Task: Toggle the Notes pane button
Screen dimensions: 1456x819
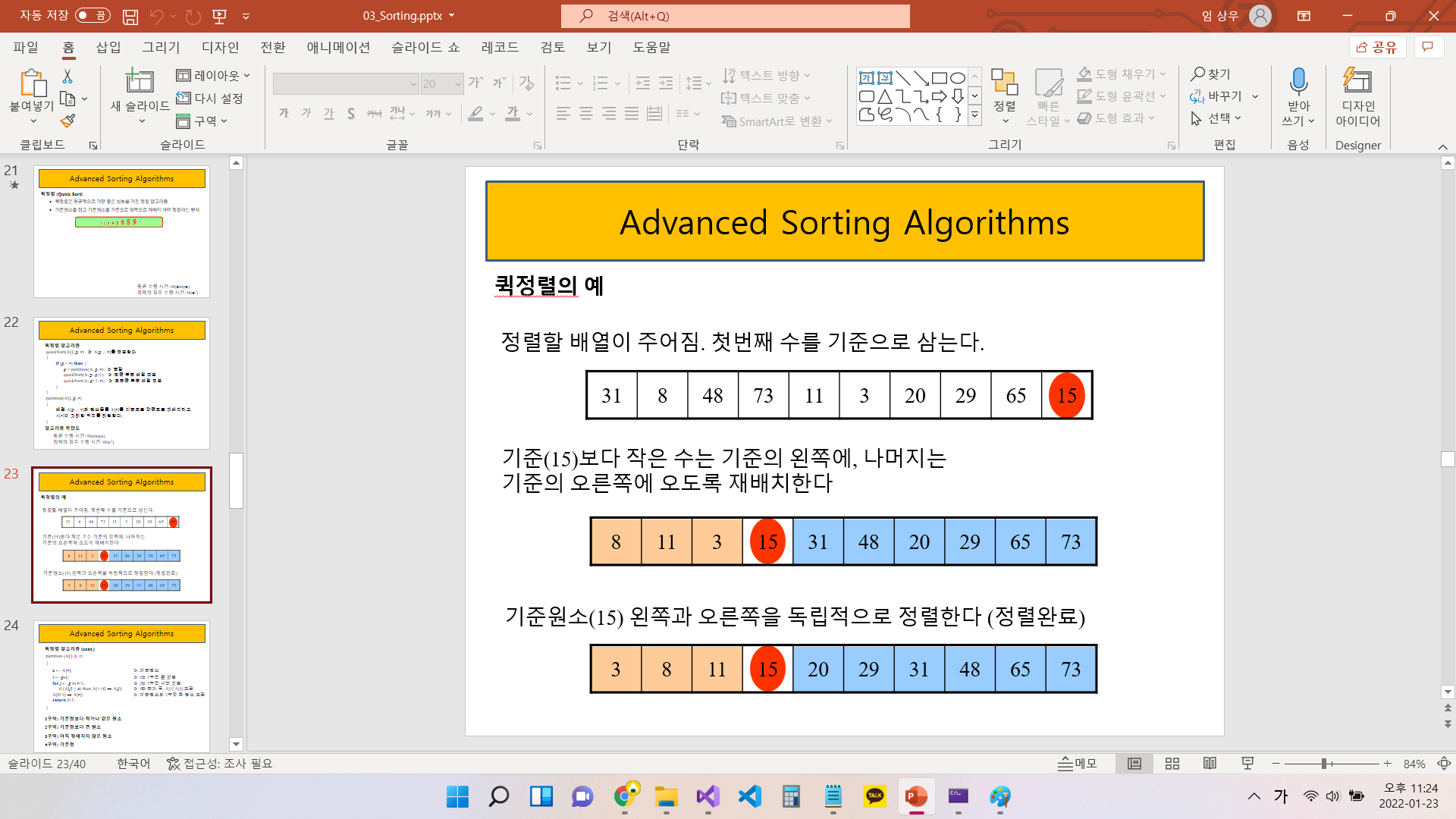Action: 1078,764
